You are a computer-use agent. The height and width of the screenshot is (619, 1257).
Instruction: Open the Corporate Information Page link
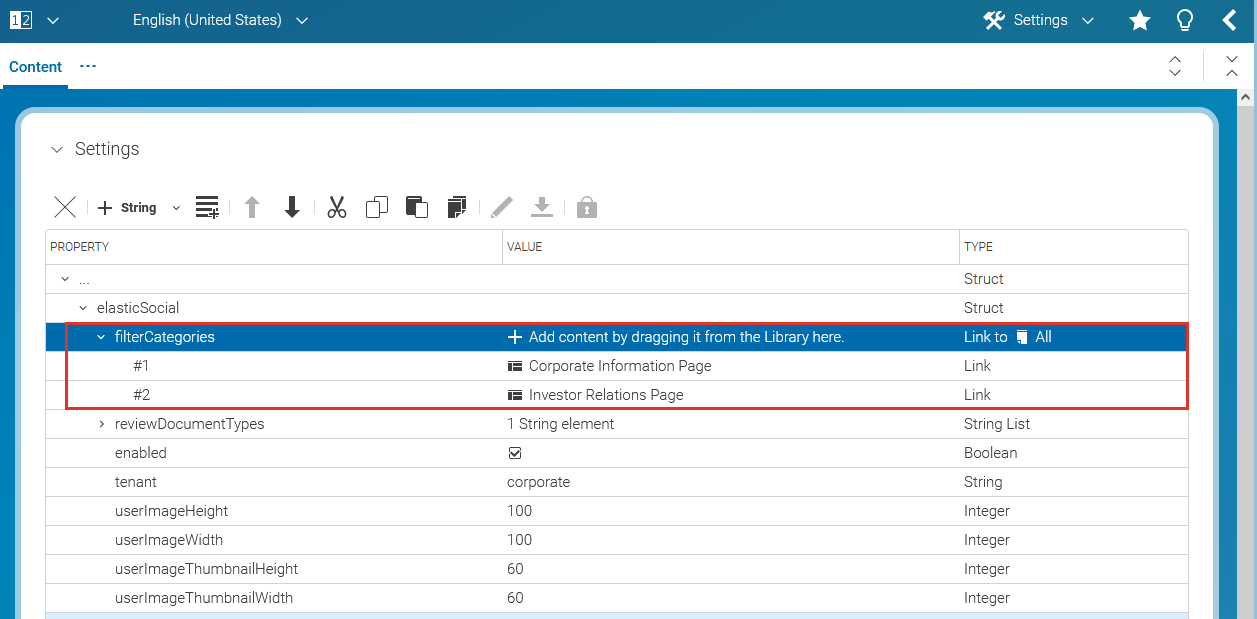(620, 365)
